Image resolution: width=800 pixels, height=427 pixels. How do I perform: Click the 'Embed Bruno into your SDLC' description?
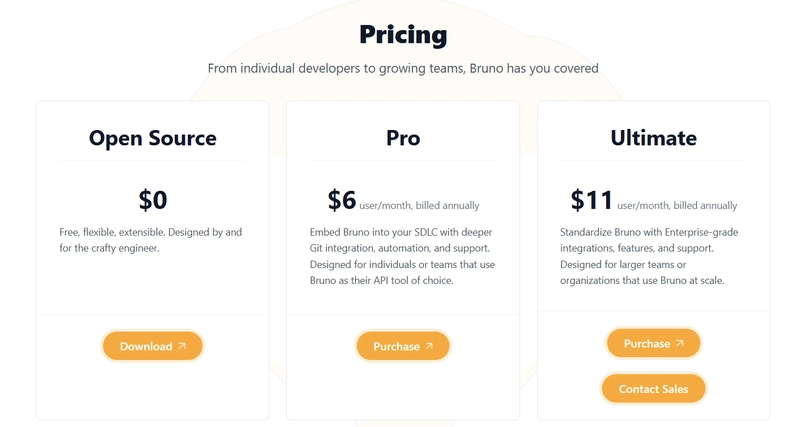pos(403,256)
